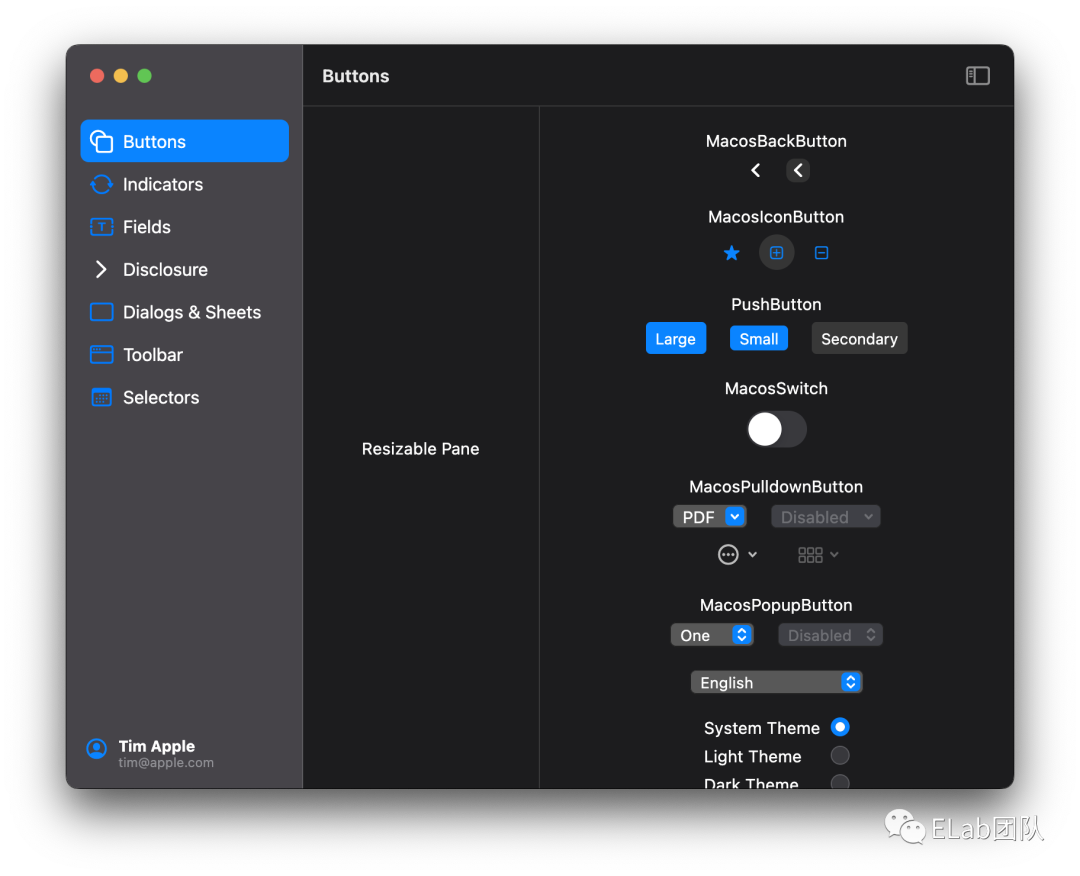Click the green window zoom button
This screenshot has width=1080, height=876.
(144, 76)
